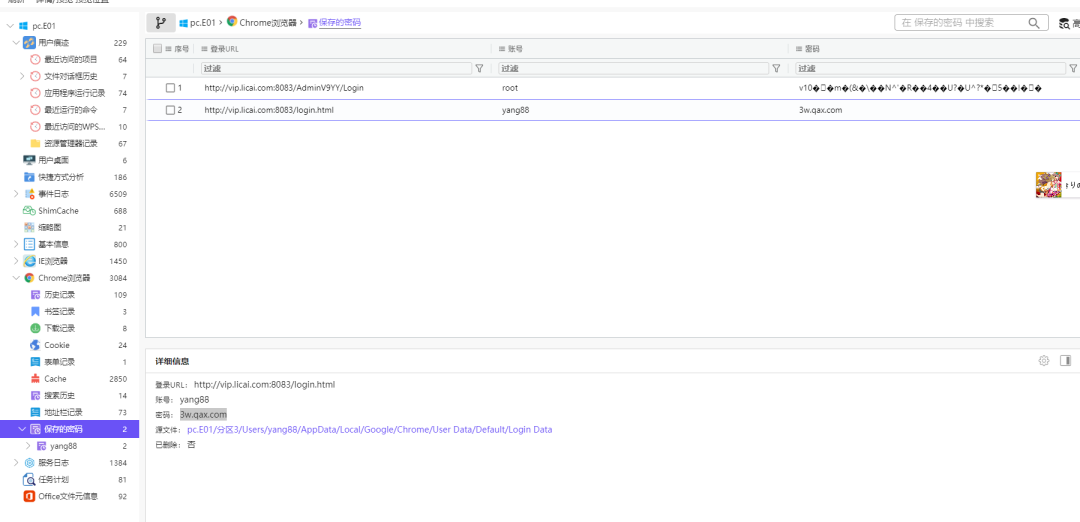The width and height of the screenshot is (1080, 522).
Task: Collapse the 用户痕迹 tree node
Action: (16, 43)
